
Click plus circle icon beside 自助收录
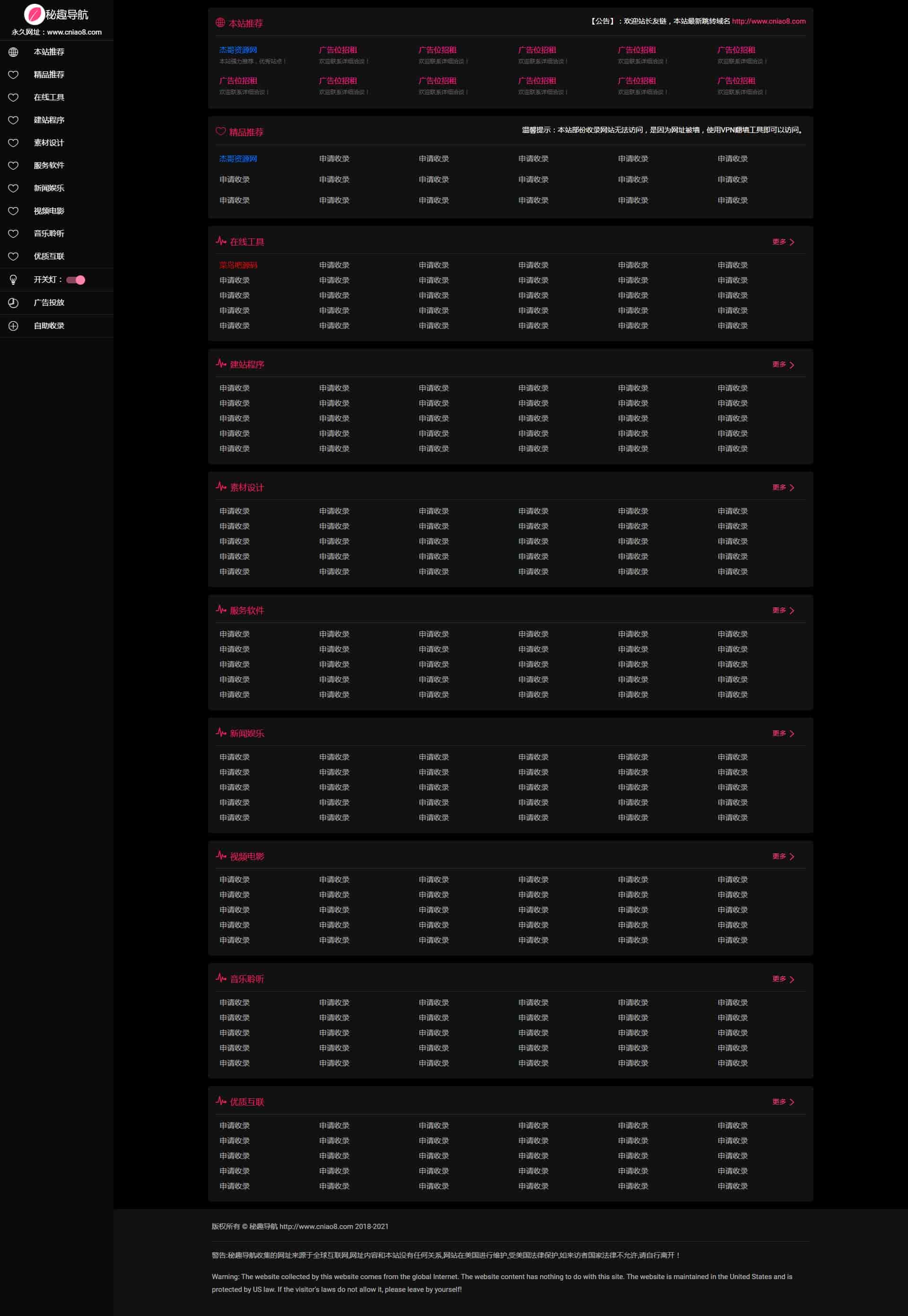13,326
